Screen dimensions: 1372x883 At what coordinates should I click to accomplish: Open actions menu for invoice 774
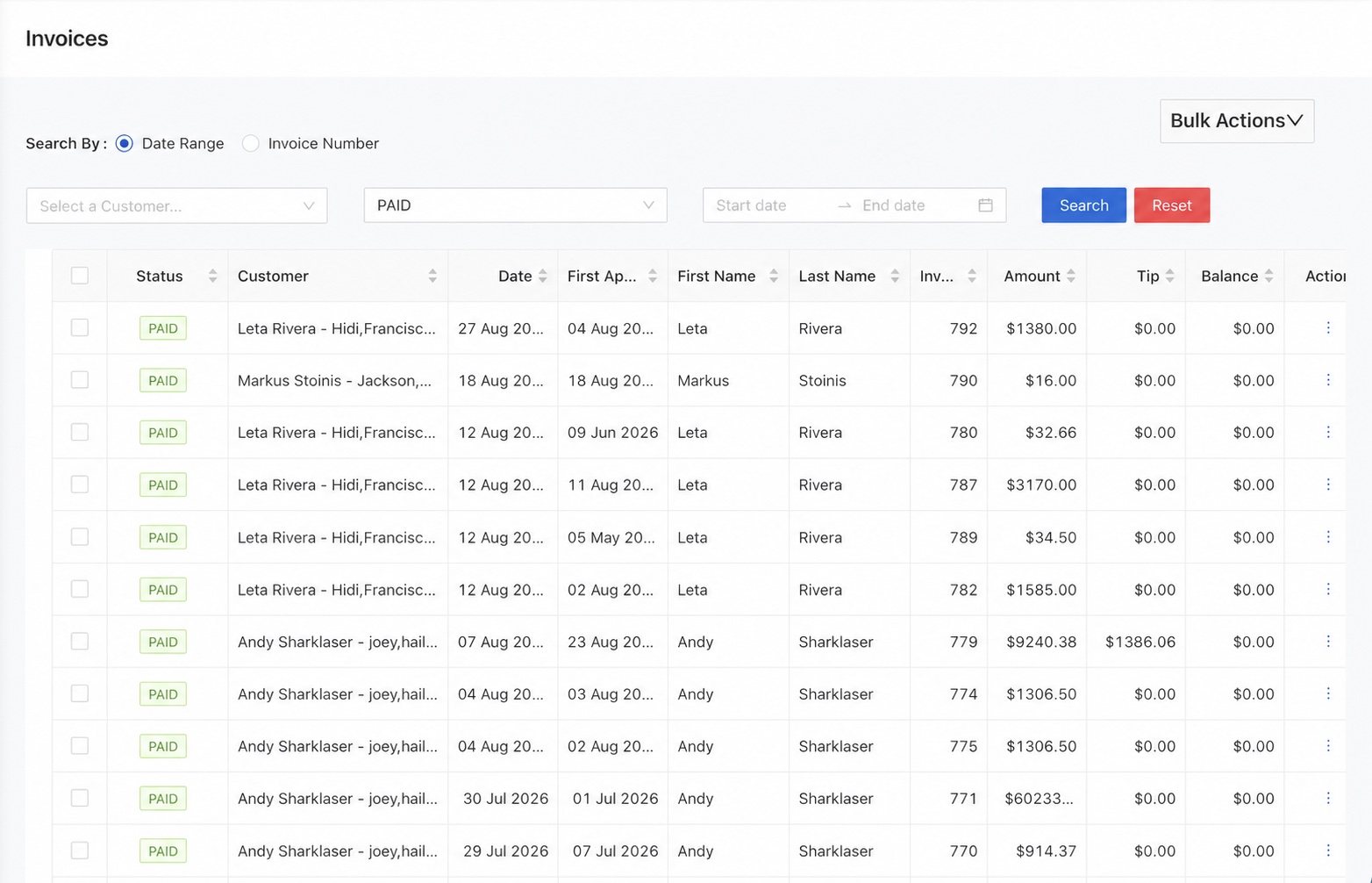click(1328, 693)
